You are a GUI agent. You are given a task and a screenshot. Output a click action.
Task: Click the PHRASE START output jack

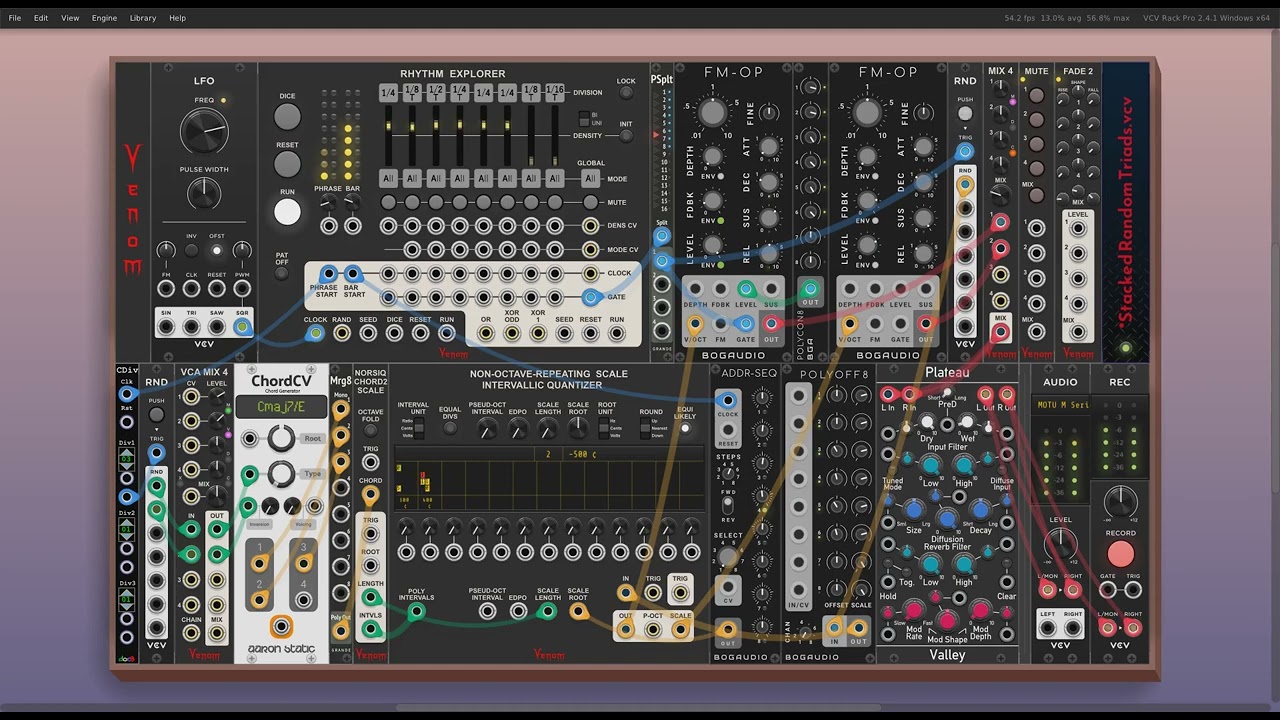click(x=328, y=274)
